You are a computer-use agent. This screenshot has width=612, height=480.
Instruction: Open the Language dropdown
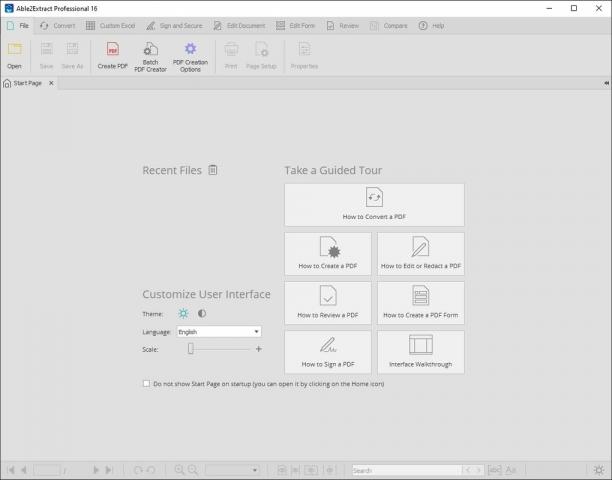click(x=219, y=332)
